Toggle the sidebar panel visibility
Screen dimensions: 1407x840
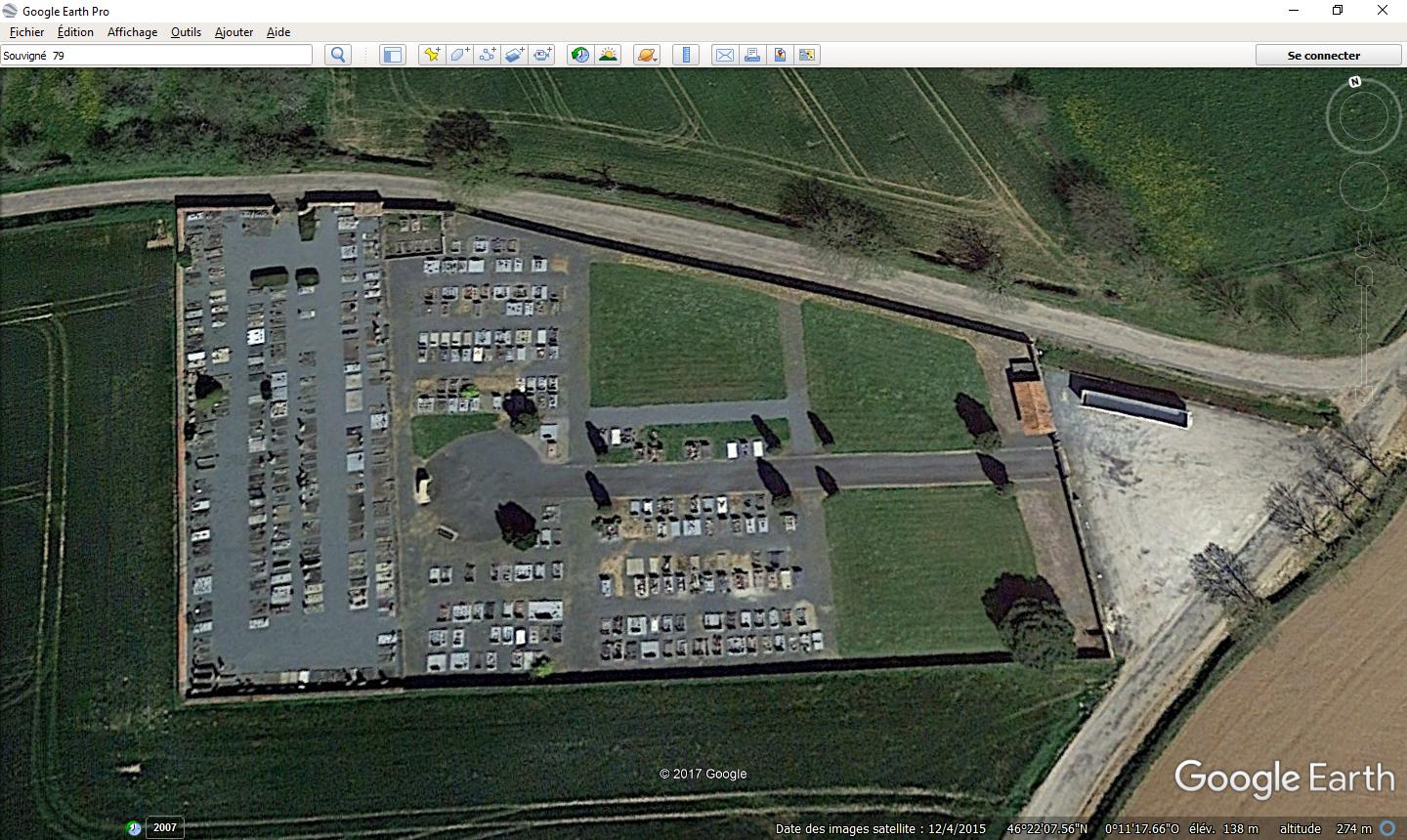[393, 55]
